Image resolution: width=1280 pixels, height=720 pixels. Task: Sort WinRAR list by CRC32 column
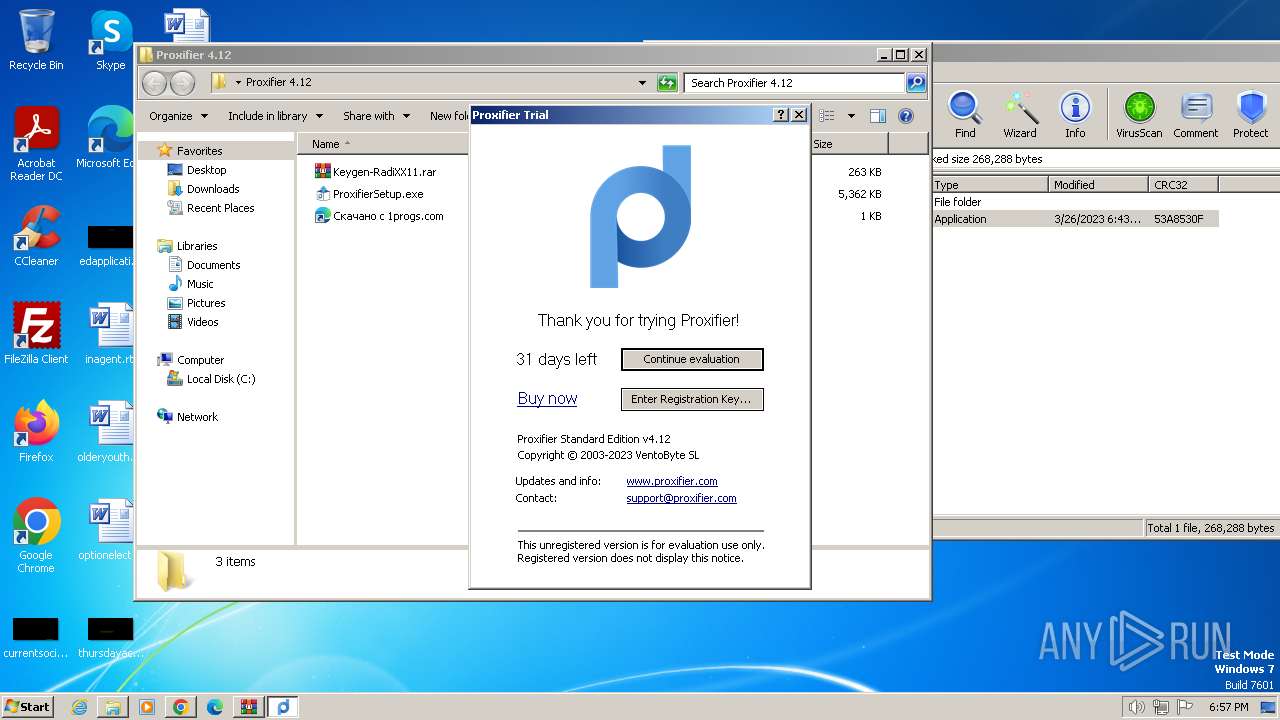1183,185
